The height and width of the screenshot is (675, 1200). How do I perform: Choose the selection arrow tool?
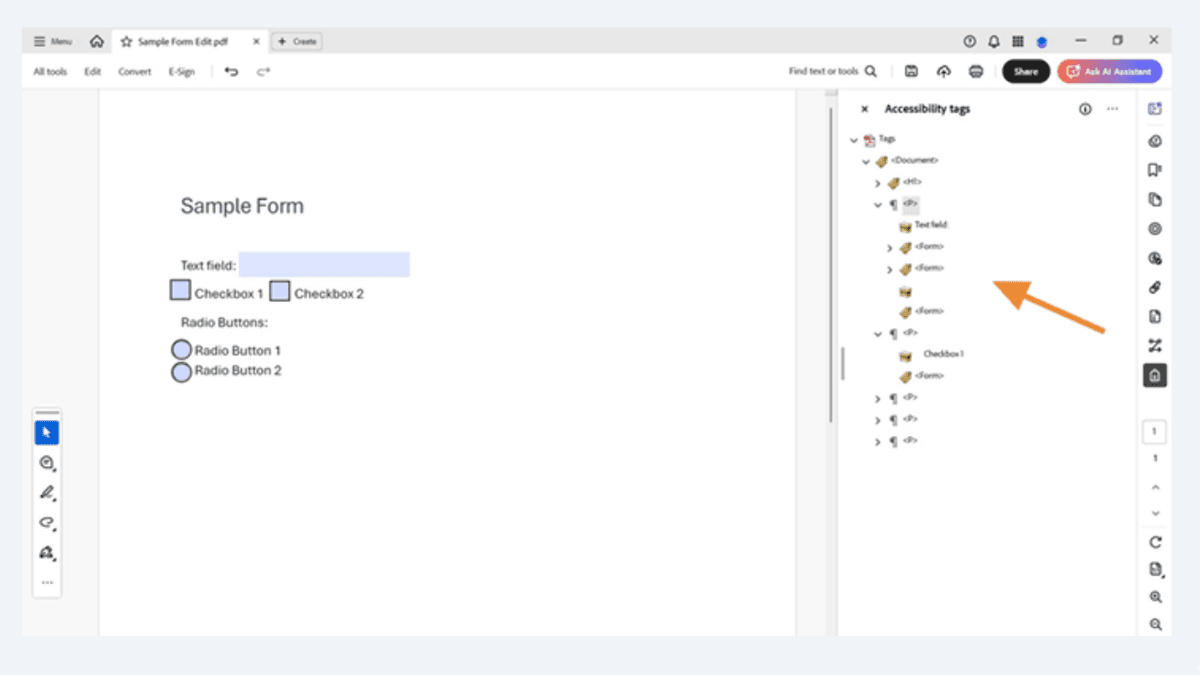[47, 433]
